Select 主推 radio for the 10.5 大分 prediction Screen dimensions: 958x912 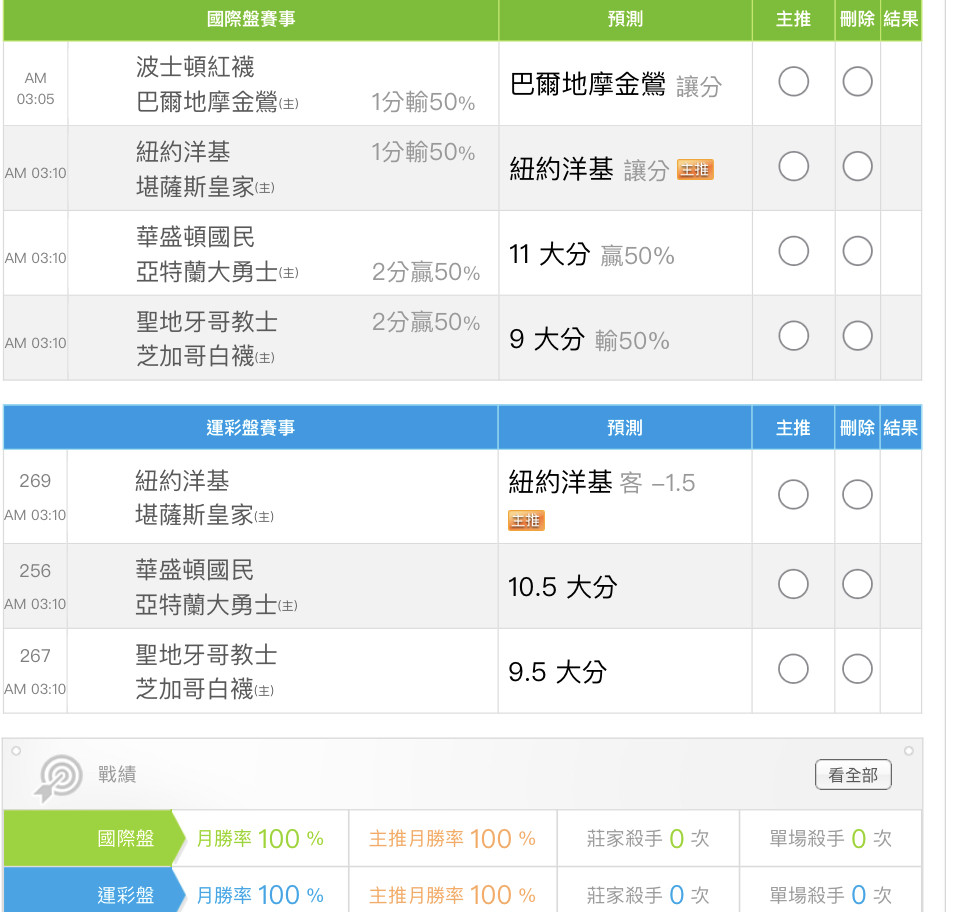(793, 585)
